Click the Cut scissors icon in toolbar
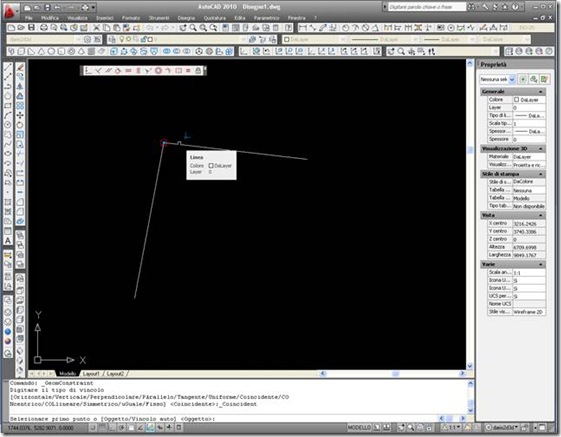 point(96,28)
